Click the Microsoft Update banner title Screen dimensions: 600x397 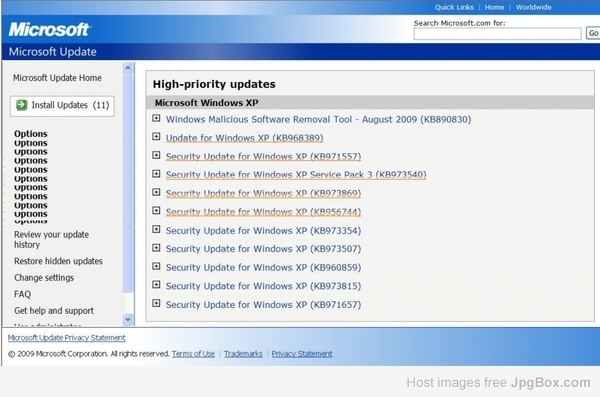point(52,52)
